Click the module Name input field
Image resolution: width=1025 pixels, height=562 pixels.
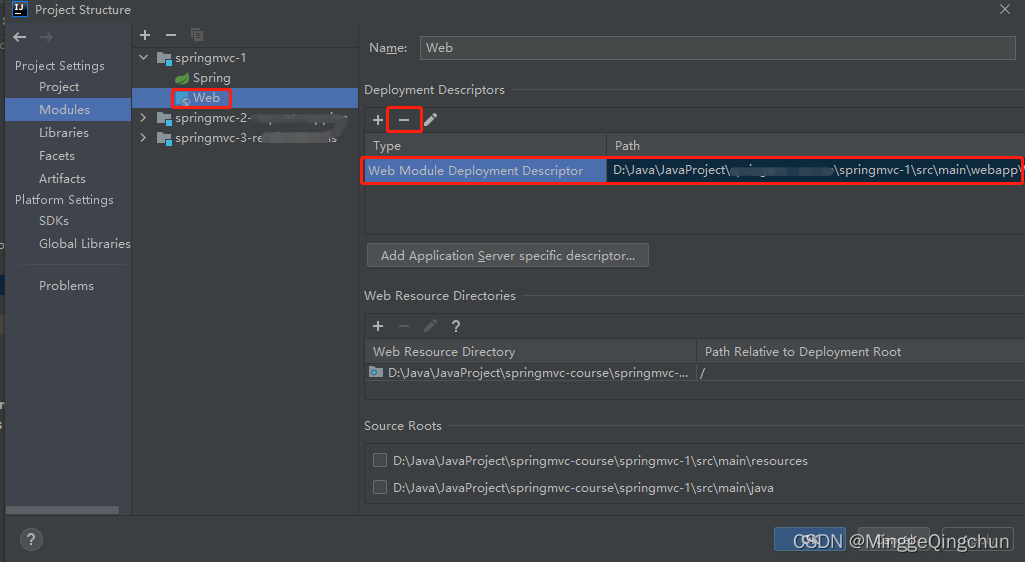point(717,48)
